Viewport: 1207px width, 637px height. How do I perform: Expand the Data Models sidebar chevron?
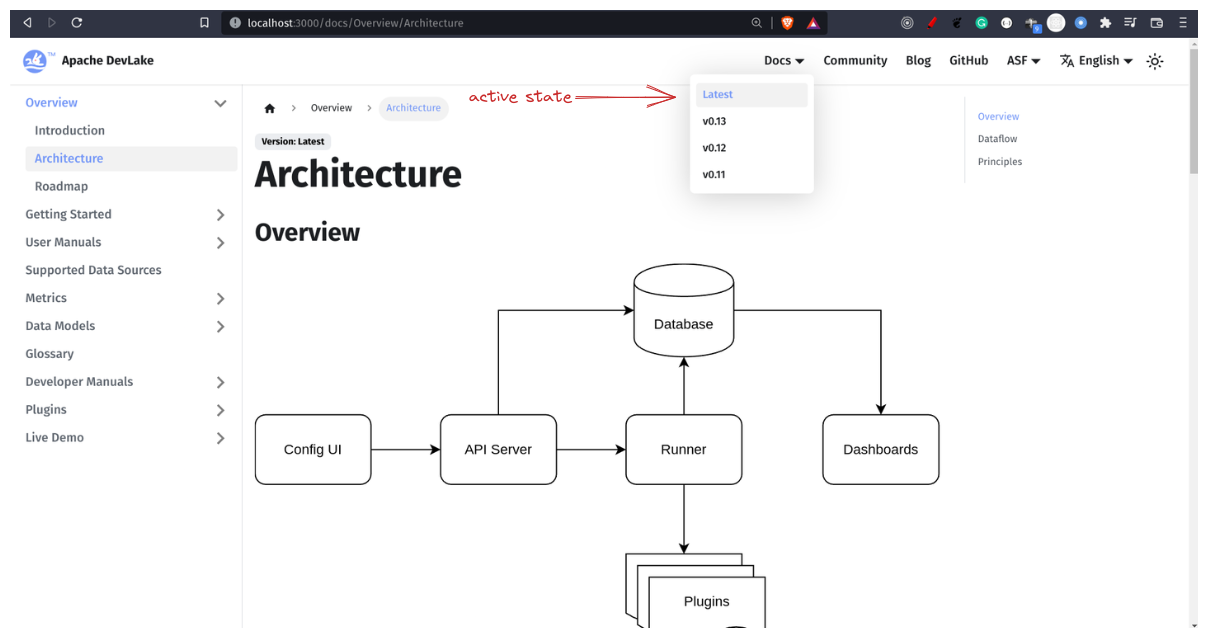[221, 327]
